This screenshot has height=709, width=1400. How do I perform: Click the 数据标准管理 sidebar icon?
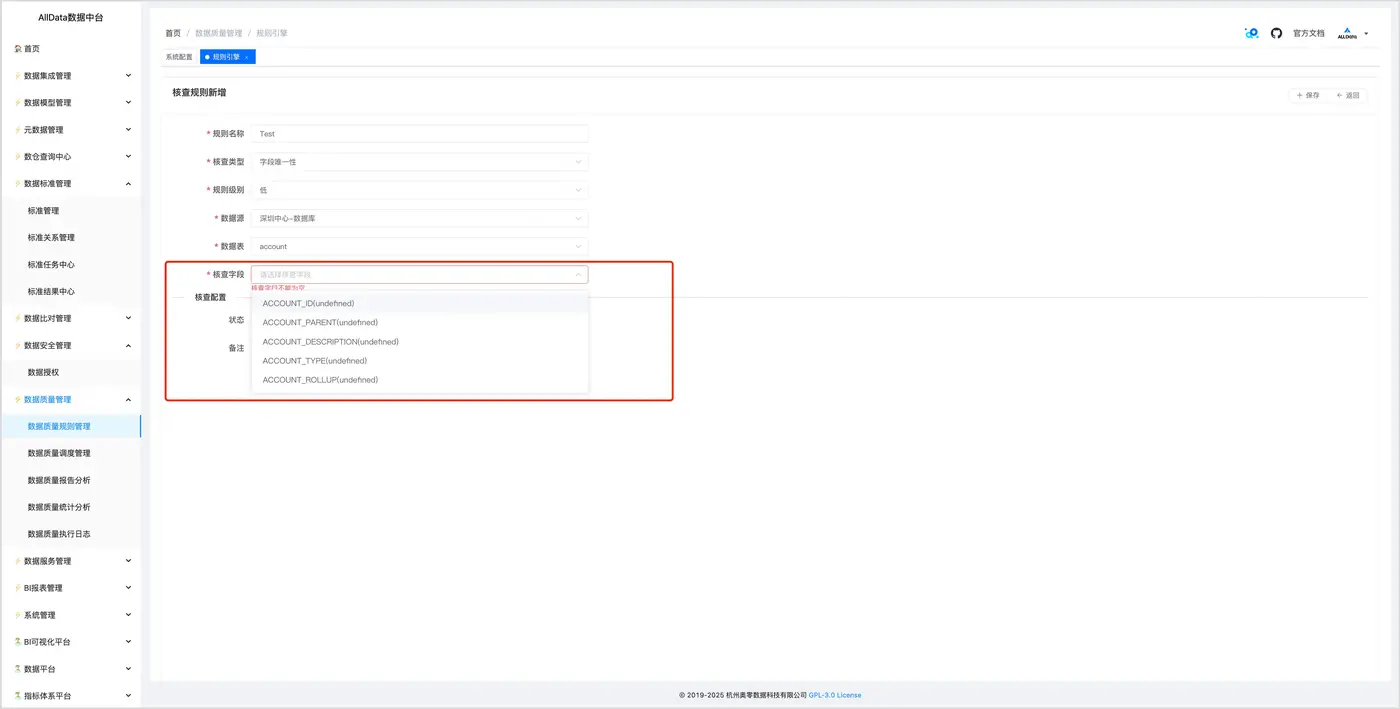18,184
